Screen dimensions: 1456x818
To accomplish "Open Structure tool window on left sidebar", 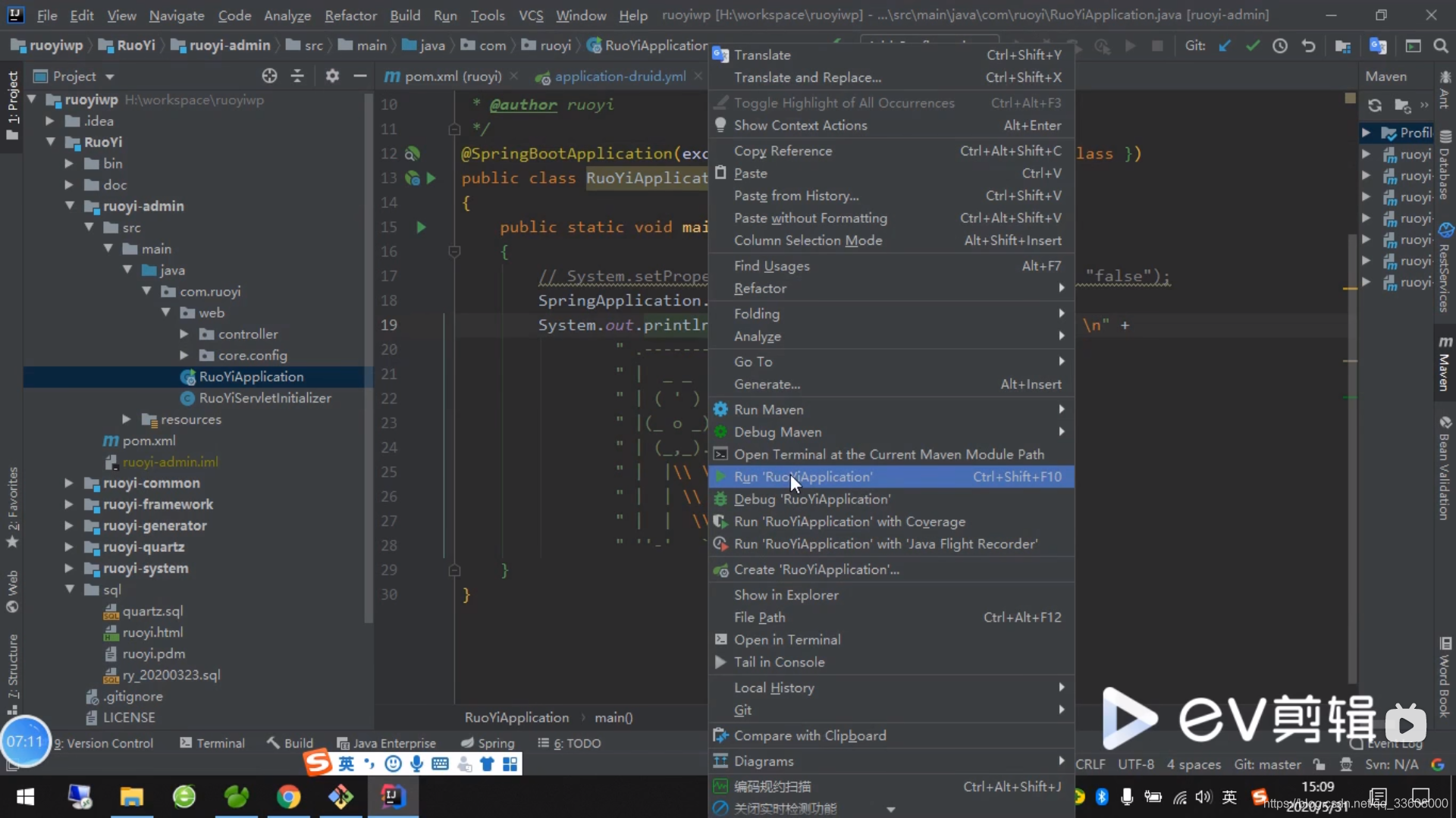I will (13, 675).
